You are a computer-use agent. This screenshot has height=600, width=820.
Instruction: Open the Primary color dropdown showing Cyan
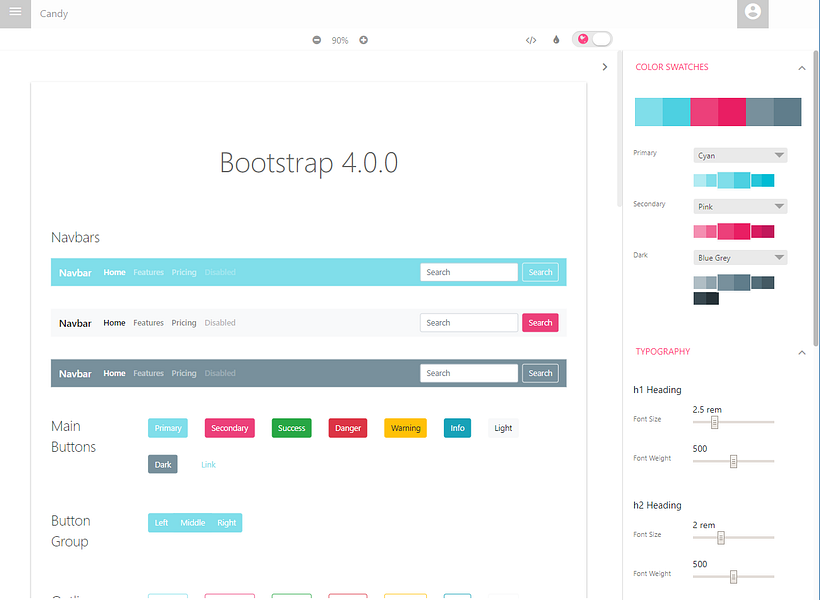(740, 155)
